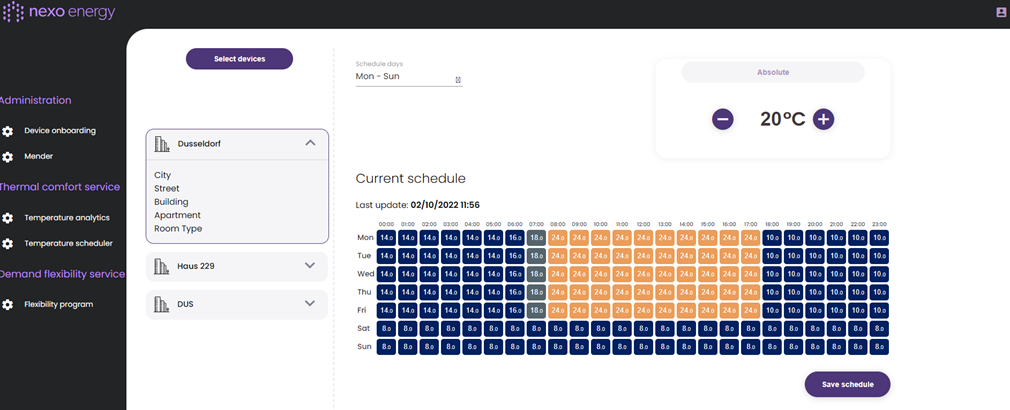The width and height of the screenshot is (1010, 410).
Task: Click gear icon beside Mender
Action: click(x=8, y=157)
